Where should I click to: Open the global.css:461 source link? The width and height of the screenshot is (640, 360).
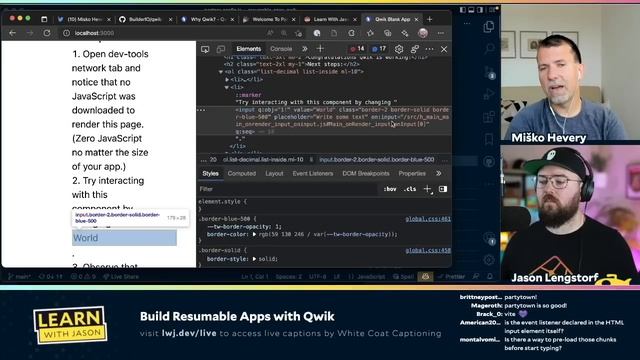point(428,219)
